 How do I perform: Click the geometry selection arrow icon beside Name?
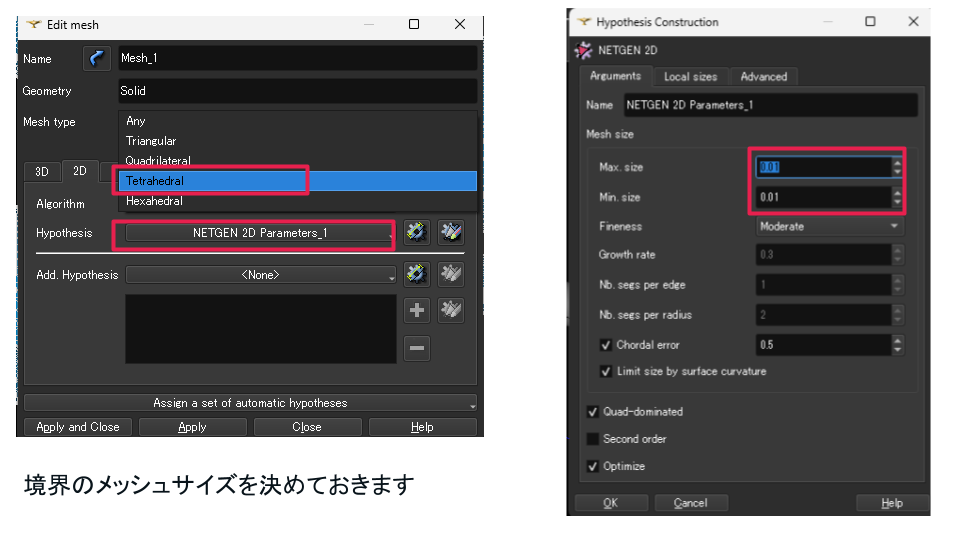[x=96, y=59]
